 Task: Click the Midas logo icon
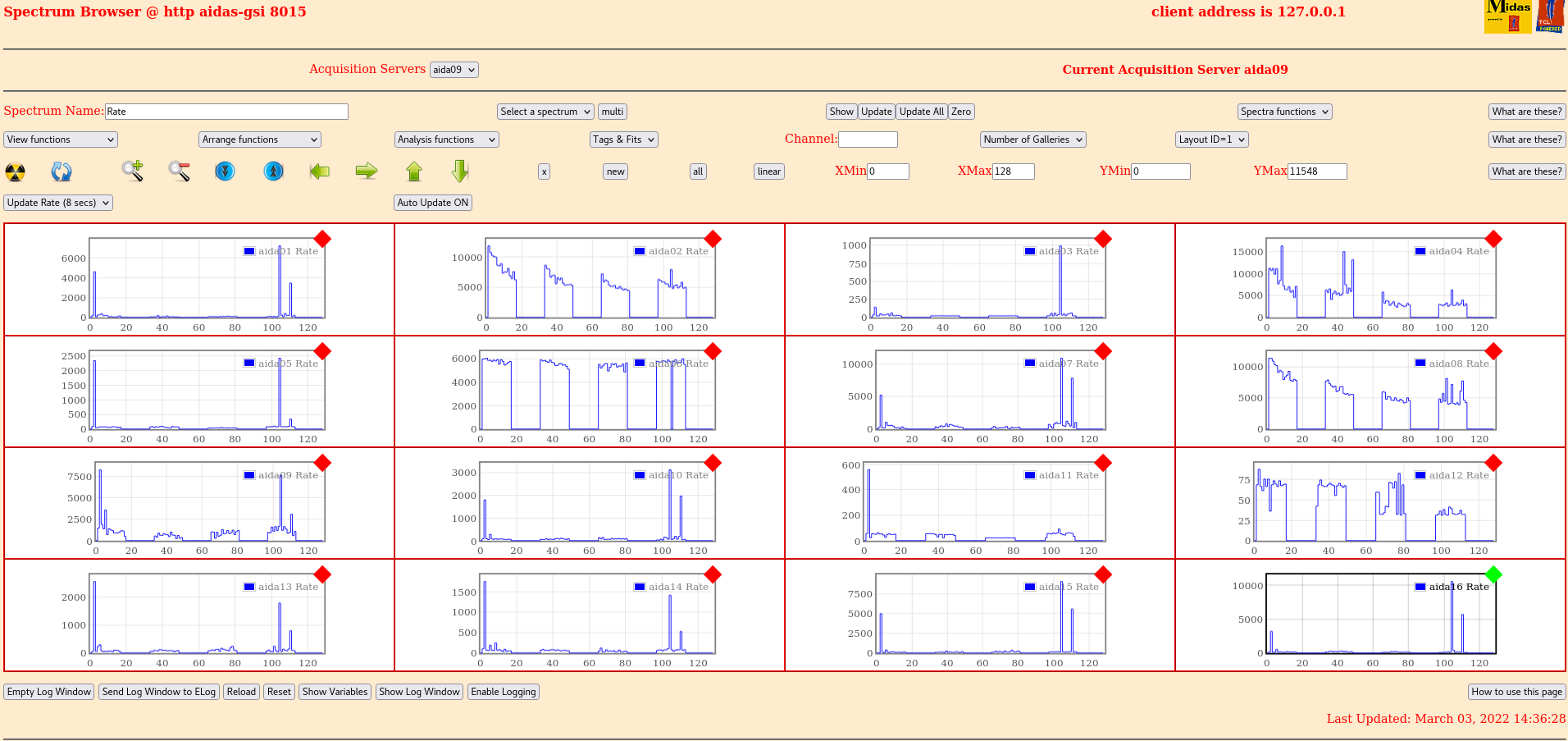1507,16
